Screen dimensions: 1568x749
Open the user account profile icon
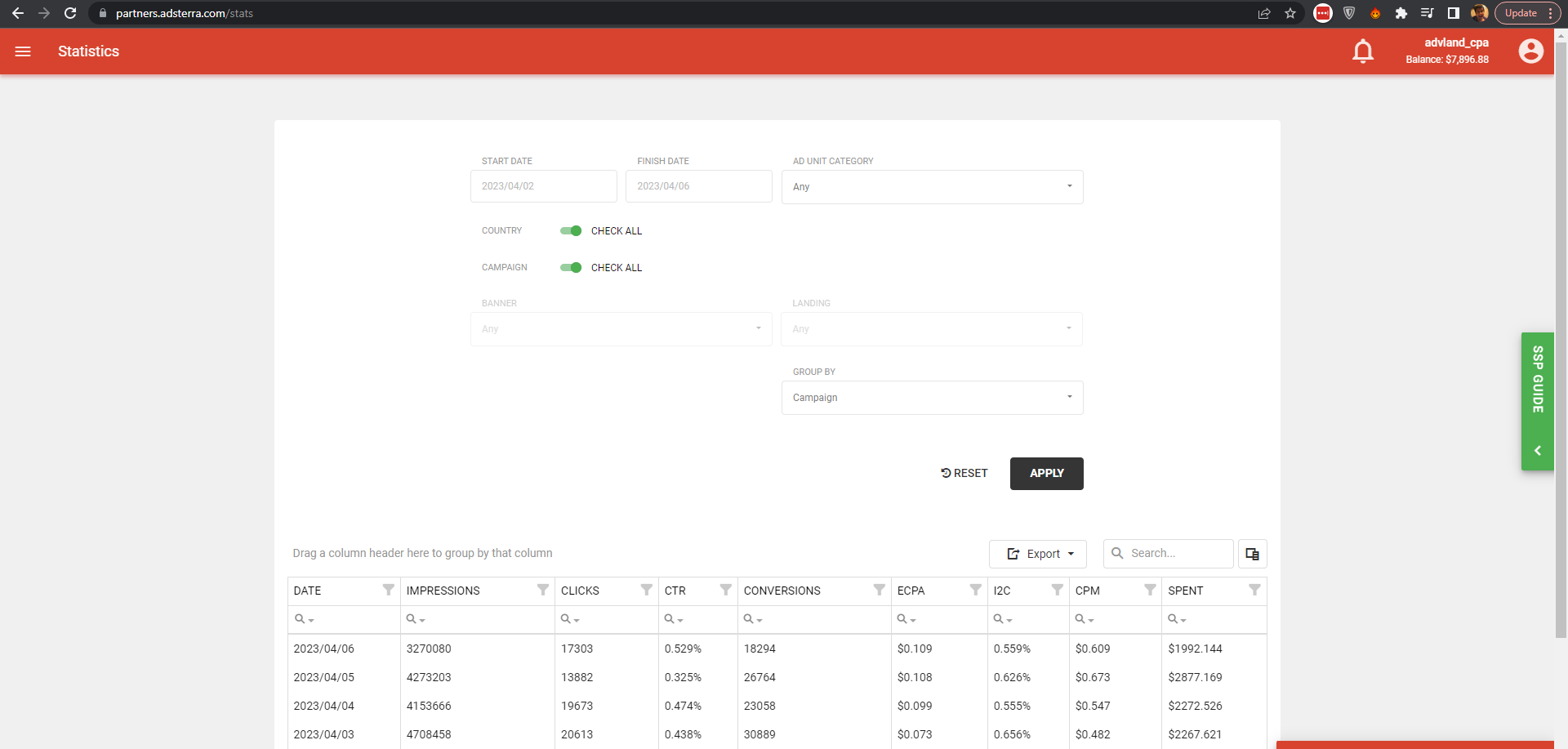(x=1530, y=51)
